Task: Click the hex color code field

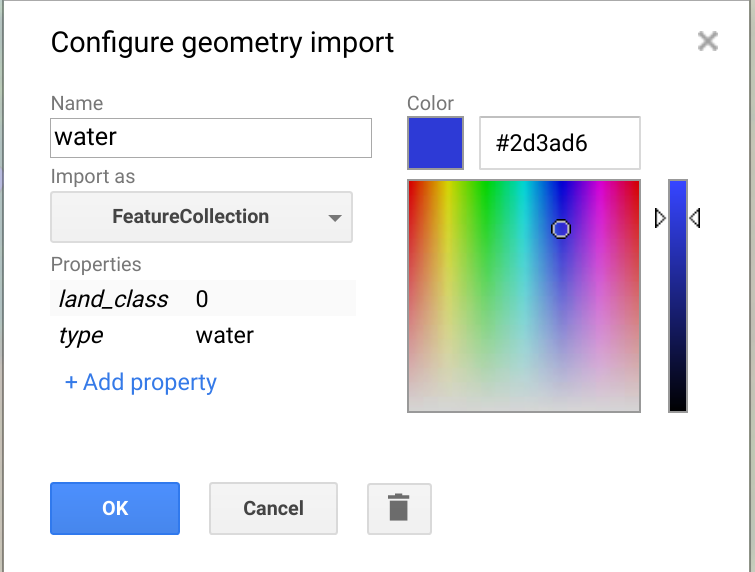Action: click(x=559, y=143)
